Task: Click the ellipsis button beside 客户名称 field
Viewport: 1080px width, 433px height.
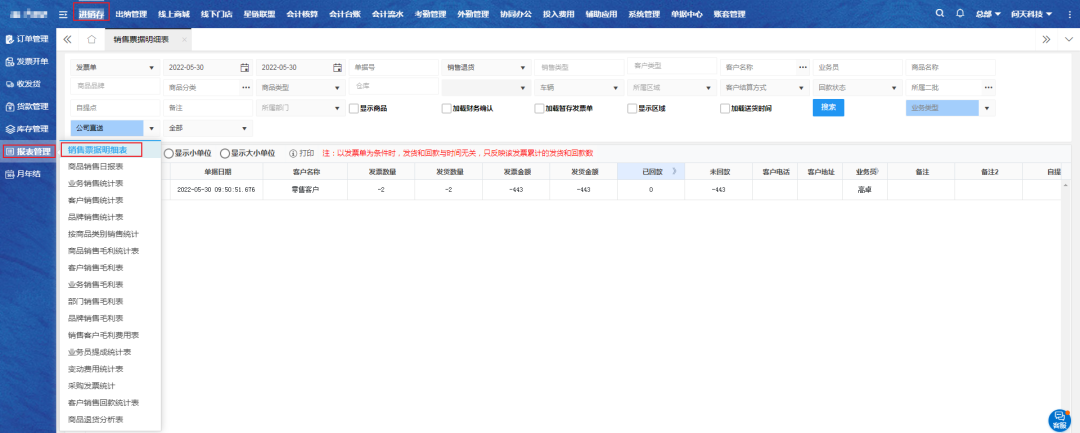Action: click(802, 67)
